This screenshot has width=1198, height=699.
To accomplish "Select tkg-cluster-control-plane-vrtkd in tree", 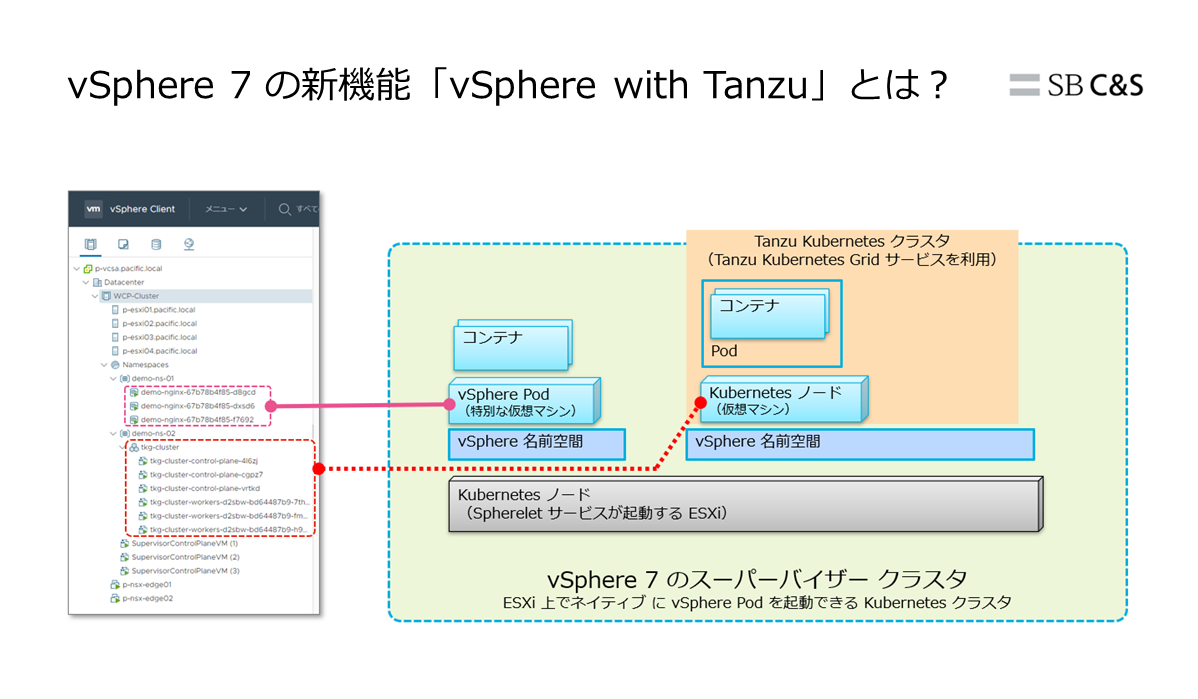I will point(205,489).
